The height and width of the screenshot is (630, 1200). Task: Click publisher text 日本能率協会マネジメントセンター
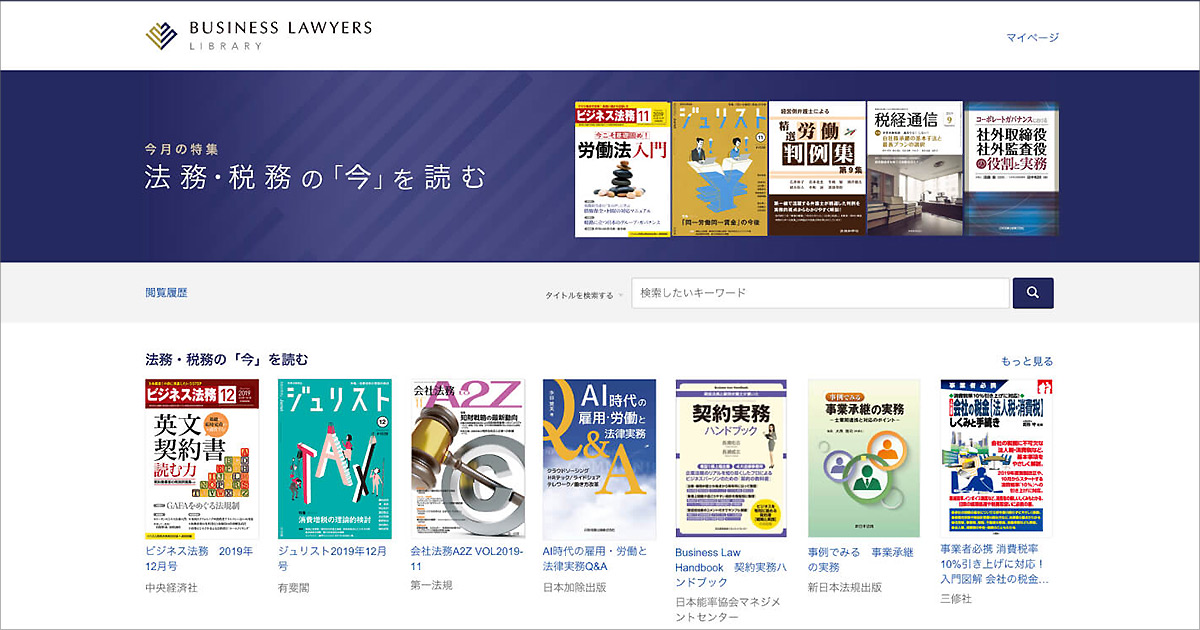pyautogui.click(x=728, y=610)
